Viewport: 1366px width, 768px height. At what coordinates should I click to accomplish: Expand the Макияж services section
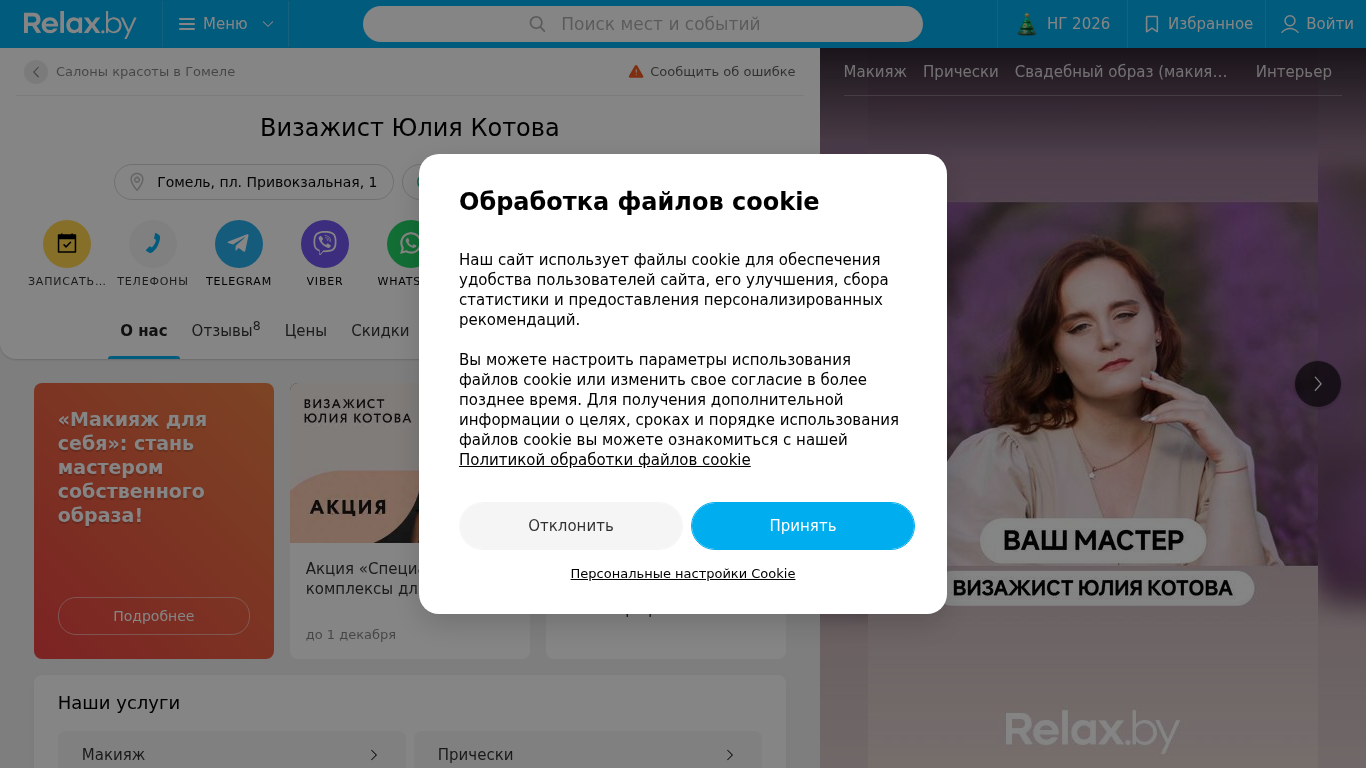(x=232, y=755)
